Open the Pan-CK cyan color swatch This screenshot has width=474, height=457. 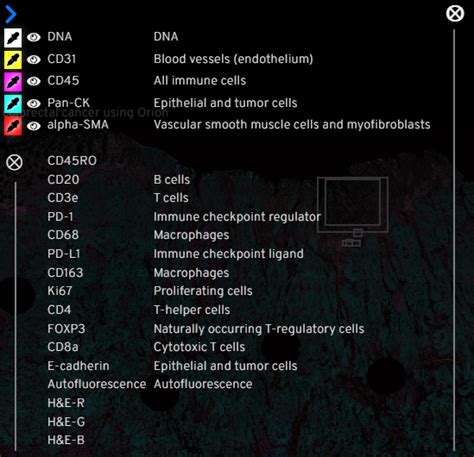click(13, 104)
